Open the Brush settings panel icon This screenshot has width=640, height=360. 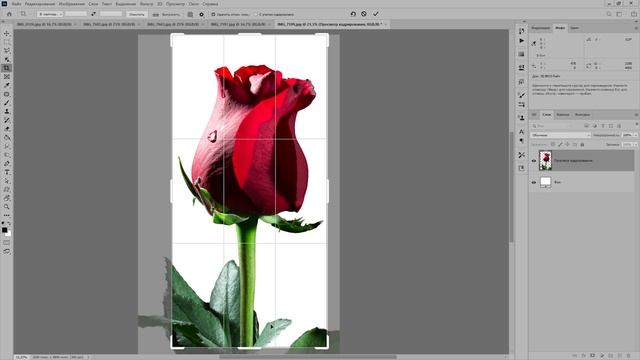tap(522, 95)
